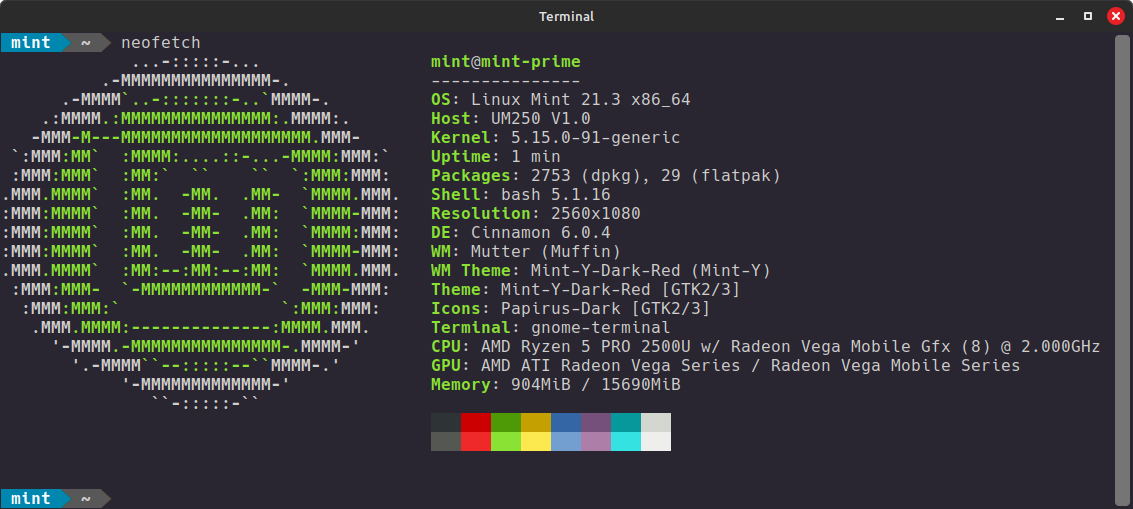Image resolution: width=1133 pixels, height=509 pixels.
Task: Click the dark teal color block
Action: coord(626,422)
